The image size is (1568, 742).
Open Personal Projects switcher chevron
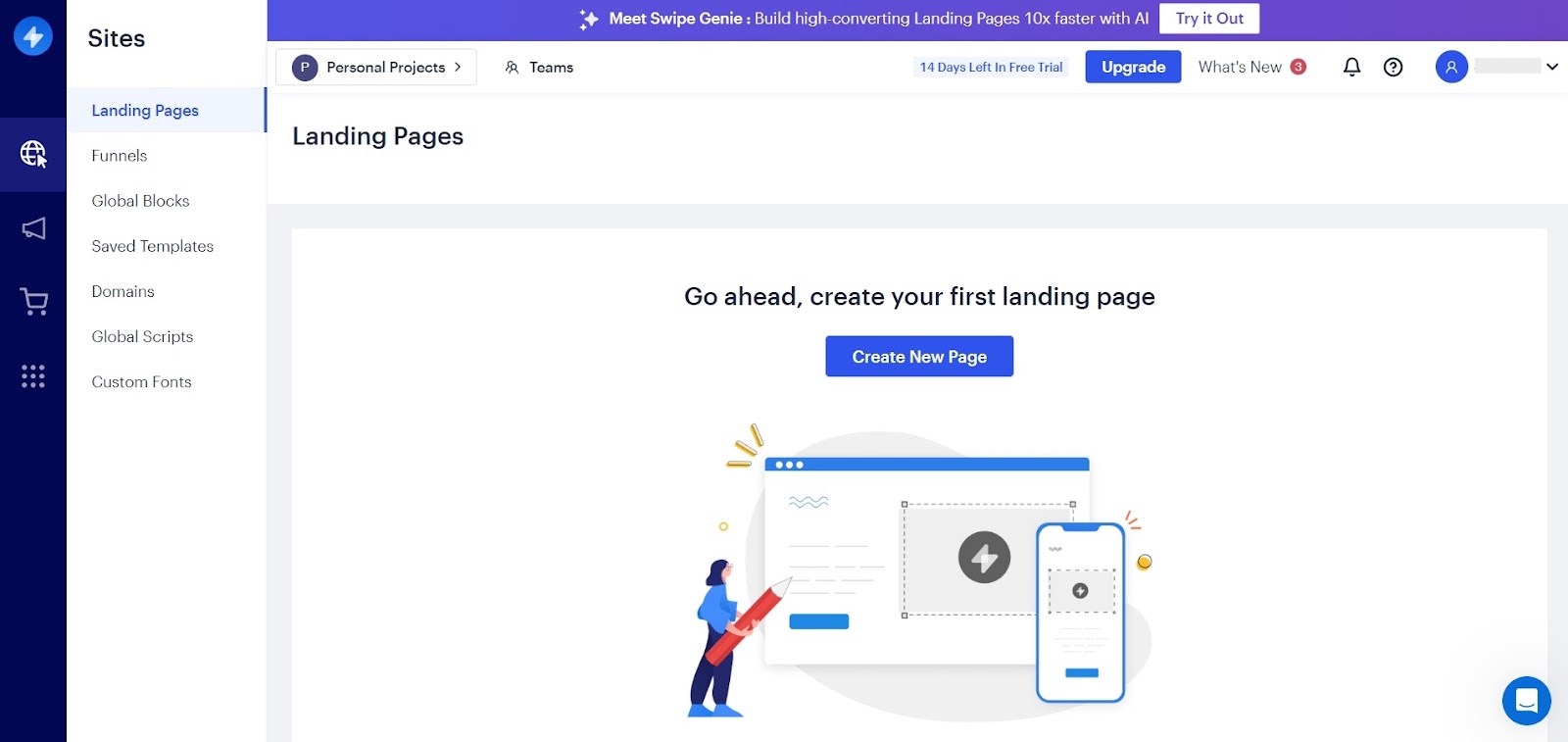click(458, 67)
